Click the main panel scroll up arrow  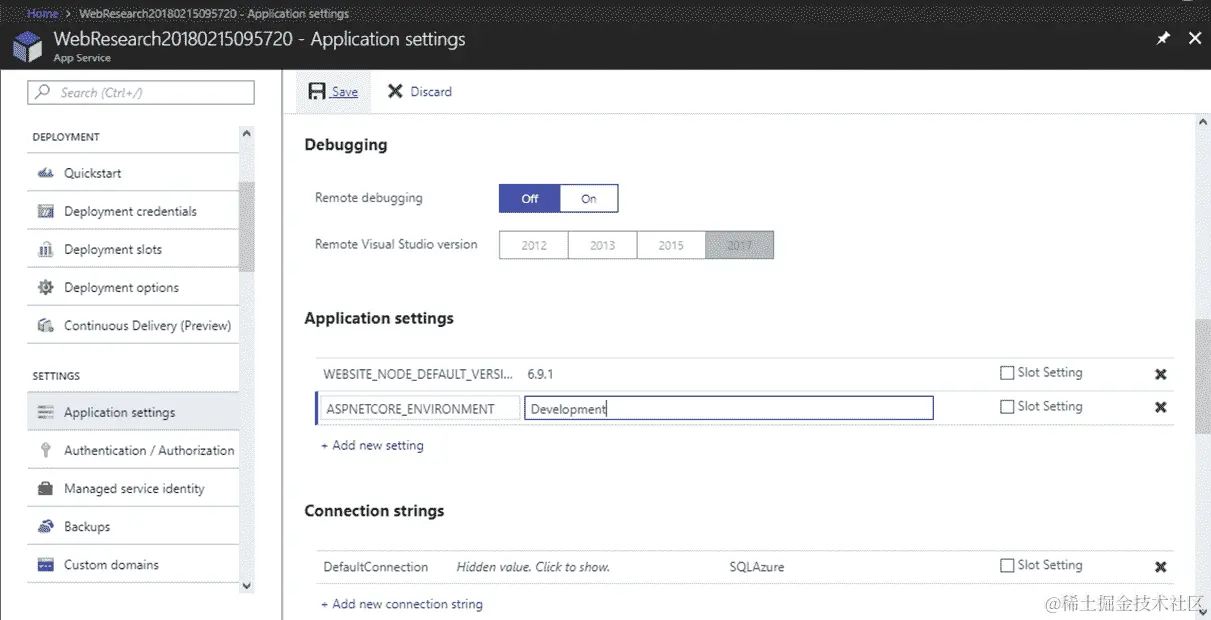pyautogui.click(x=1202, y=122)
